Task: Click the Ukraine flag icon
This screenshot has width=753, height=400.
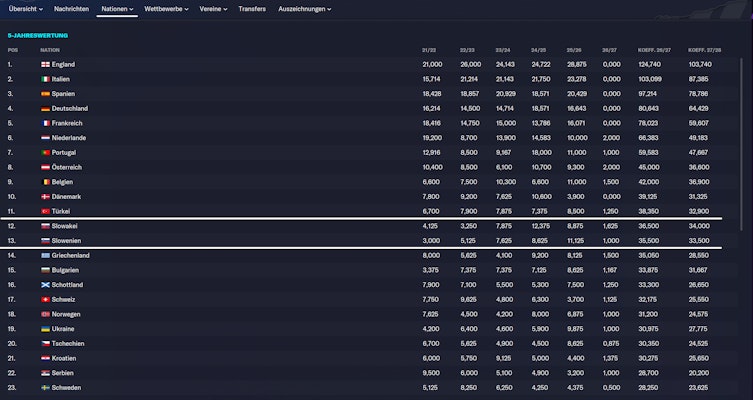Action: pyautogui.click(x=45, y=329)
